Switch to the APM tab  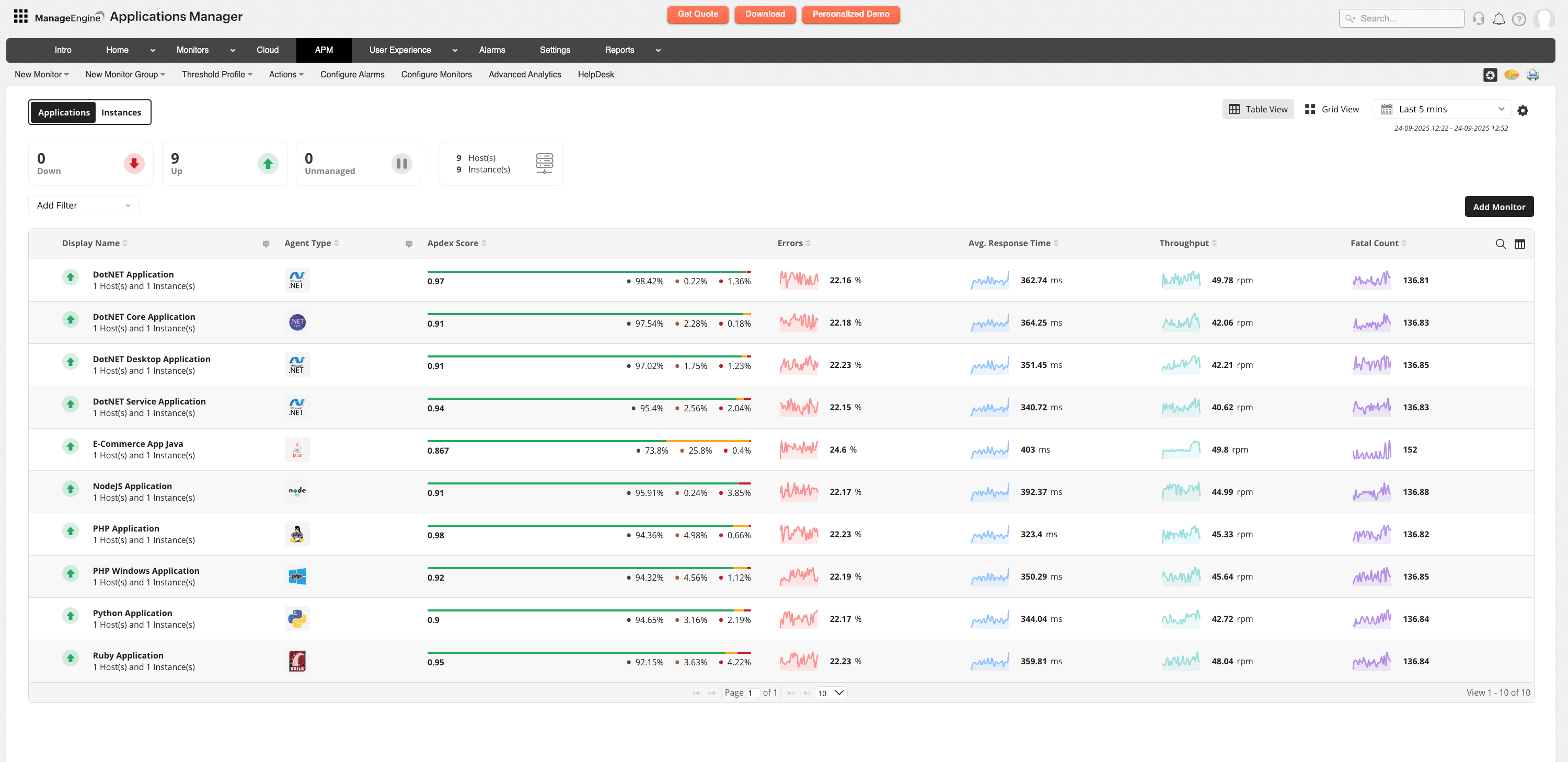pyautogui.click(x=324, y=50)
